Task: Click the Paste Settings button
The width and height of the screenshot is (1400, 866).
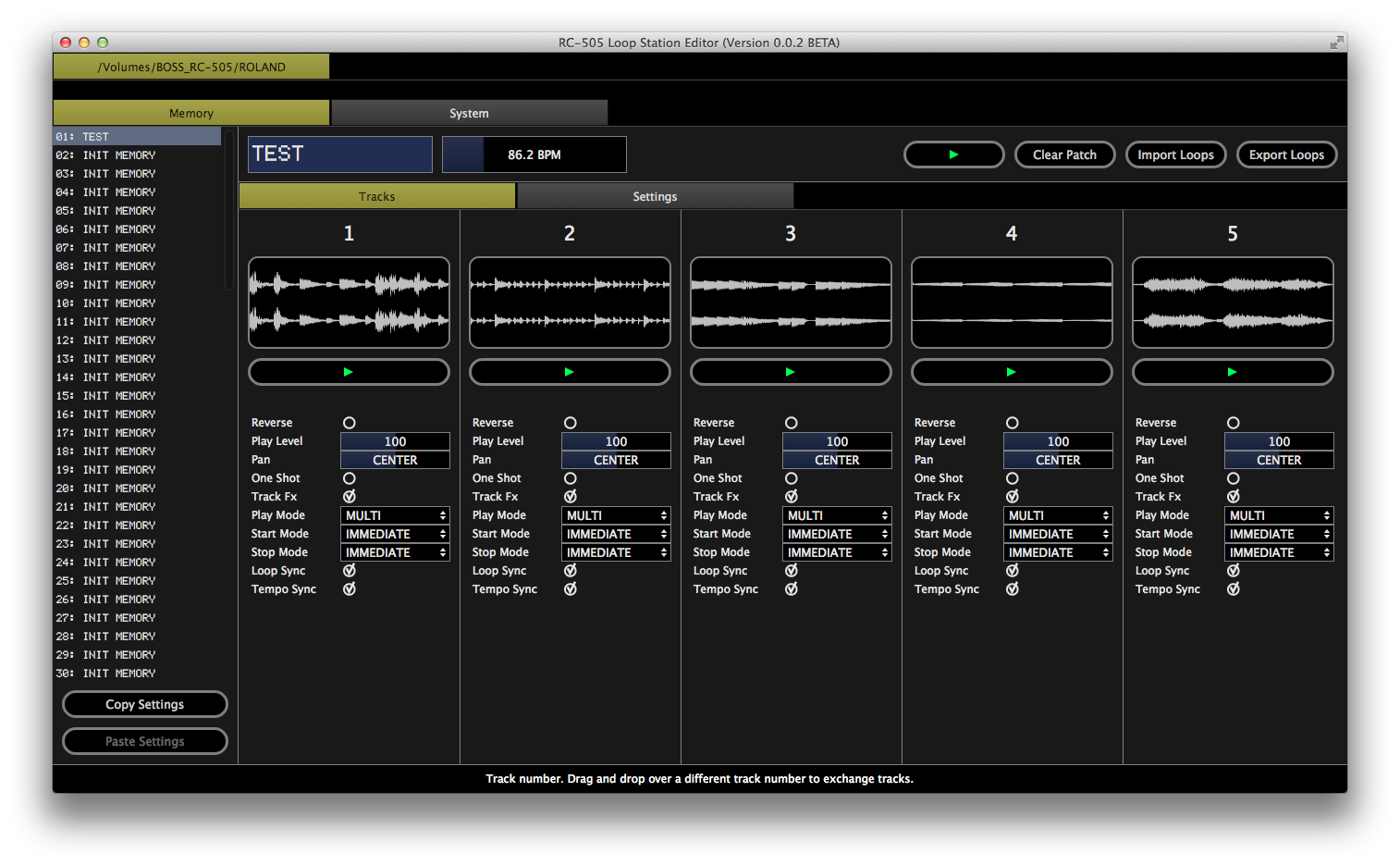Action: (x=145, y=741)
